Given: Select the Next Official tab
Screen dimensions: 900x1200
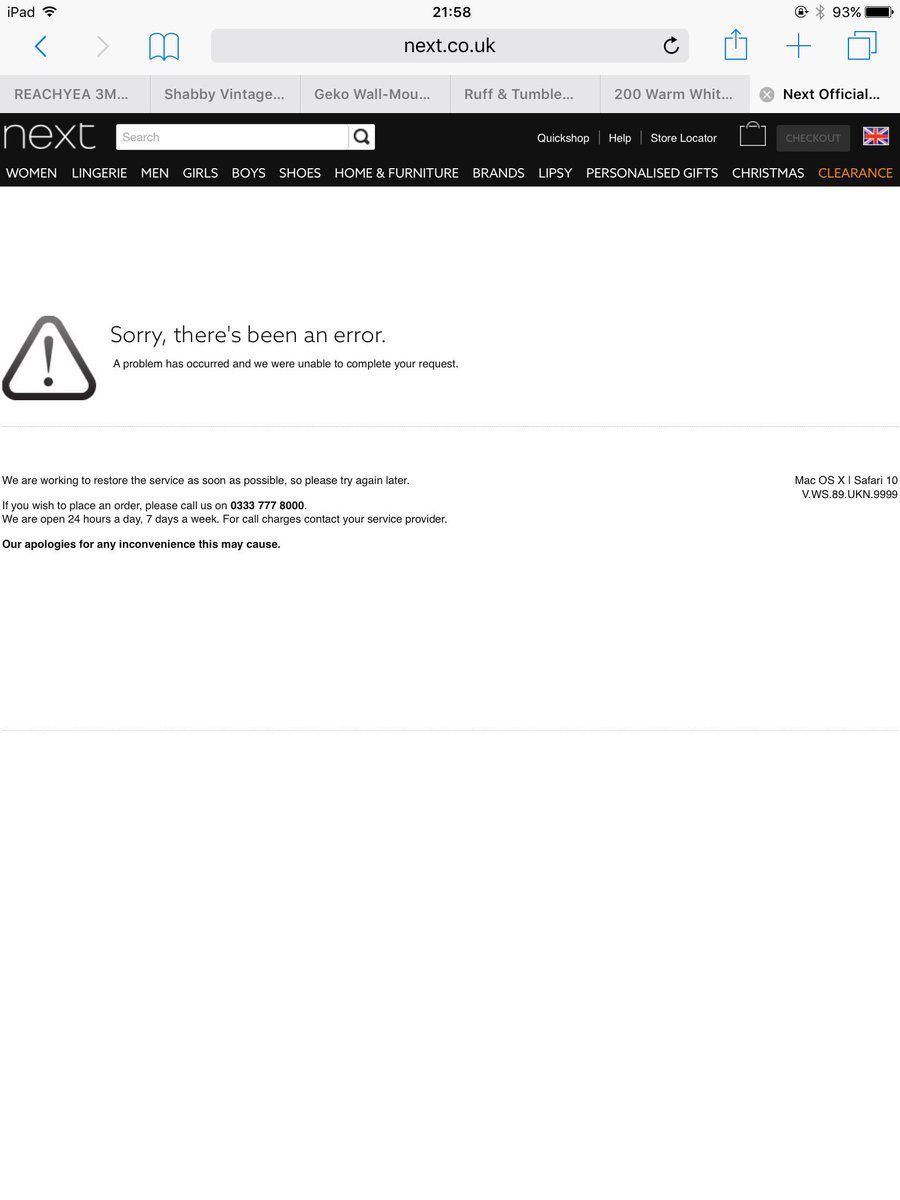Looking at the screenshot, I should [x=825, y=94].
